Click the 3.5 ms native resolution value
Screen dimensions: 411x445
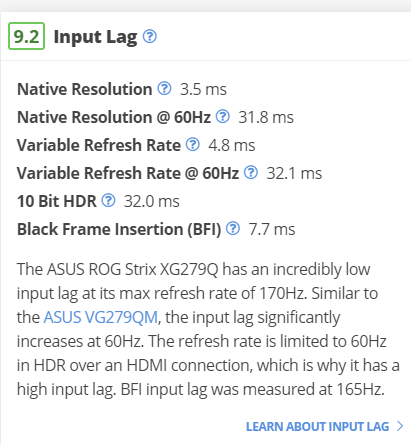pos(203,89)
